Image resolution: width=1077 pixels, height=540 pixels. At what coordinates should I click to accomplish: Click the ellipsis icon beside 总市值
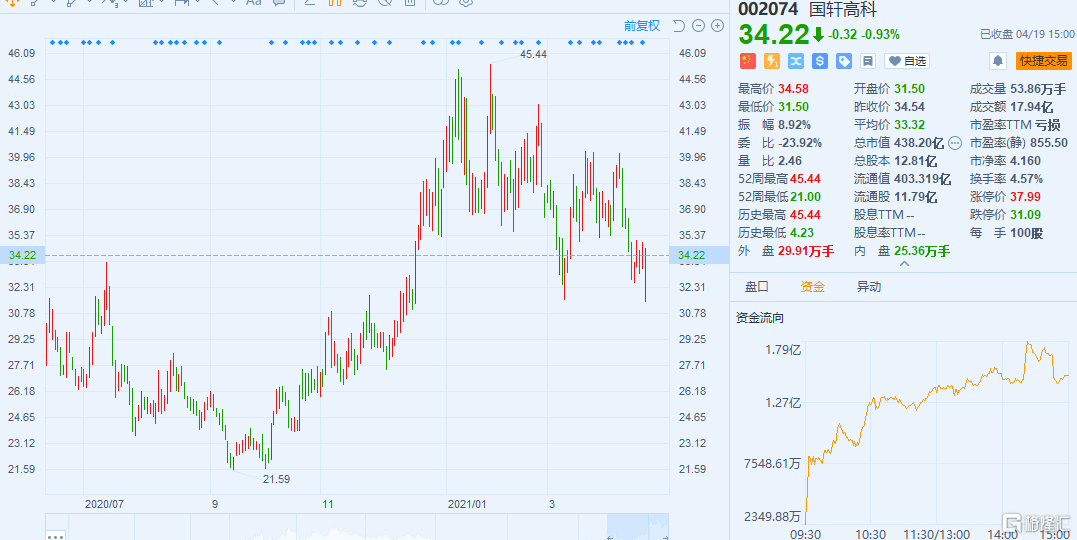[955, 143]
